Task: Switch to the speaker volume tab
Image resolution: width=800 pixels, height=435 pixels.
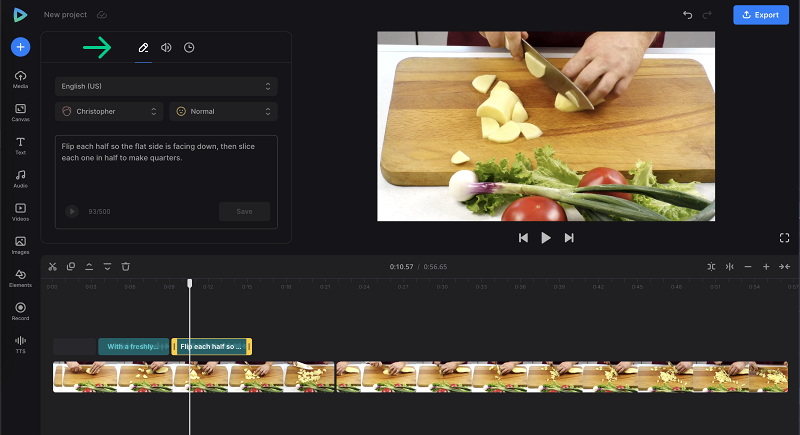Action: click(x=166, y=47)
